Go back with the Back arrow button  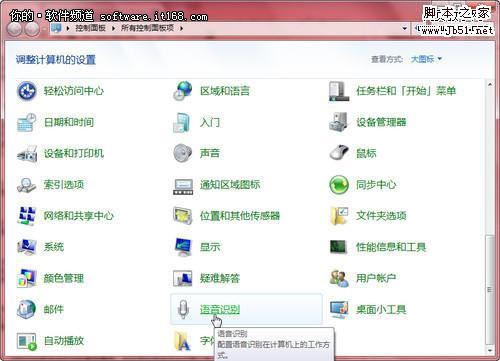click(x=15, y=29)
